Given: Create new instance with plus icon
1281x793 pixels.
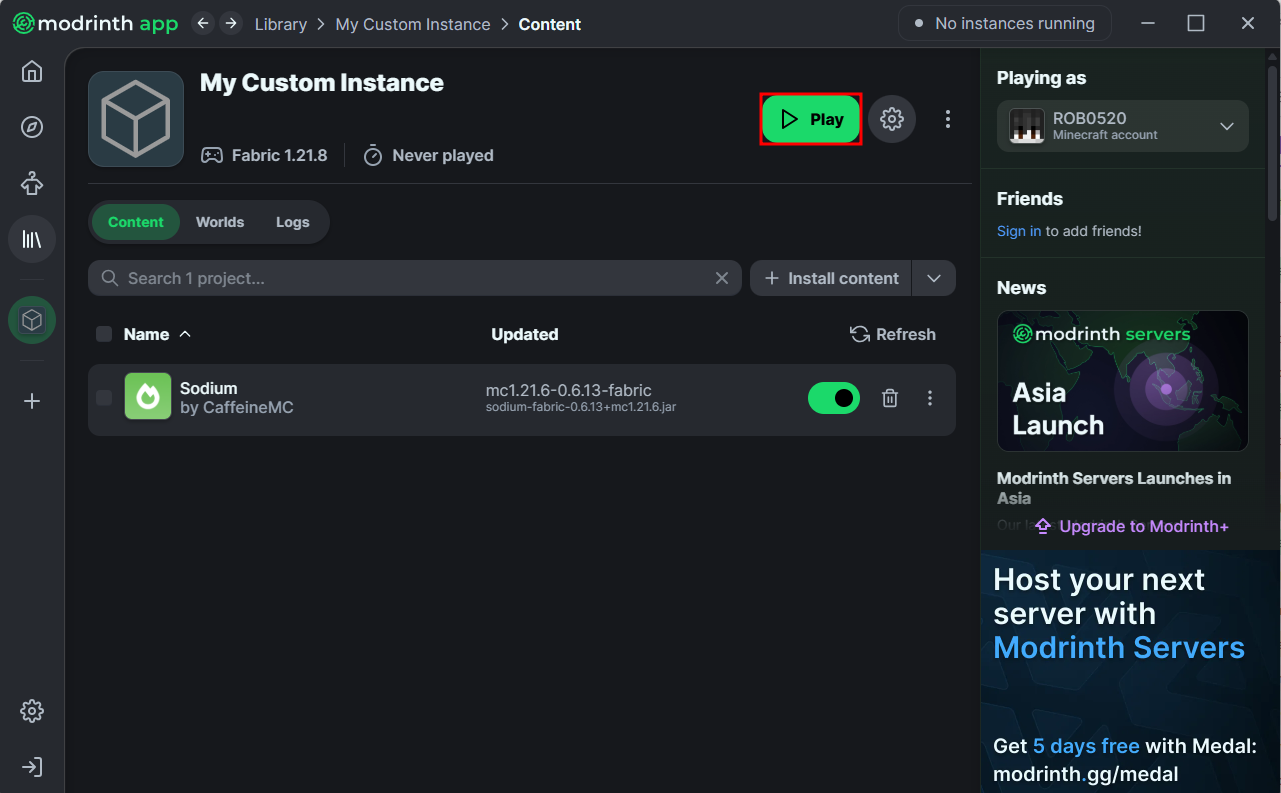Looking at the screenshot, I should pos(32,401).
